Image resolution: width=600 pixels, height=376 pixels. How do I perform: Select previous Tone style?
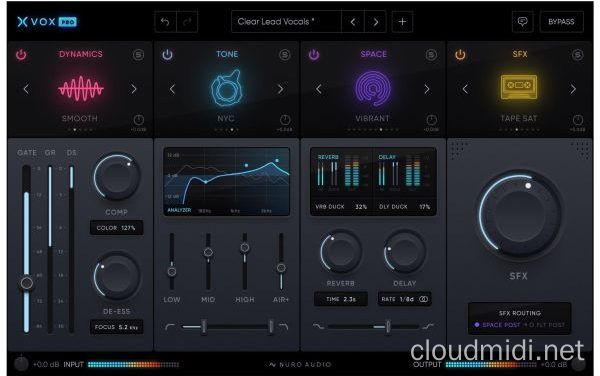(173, 89)
